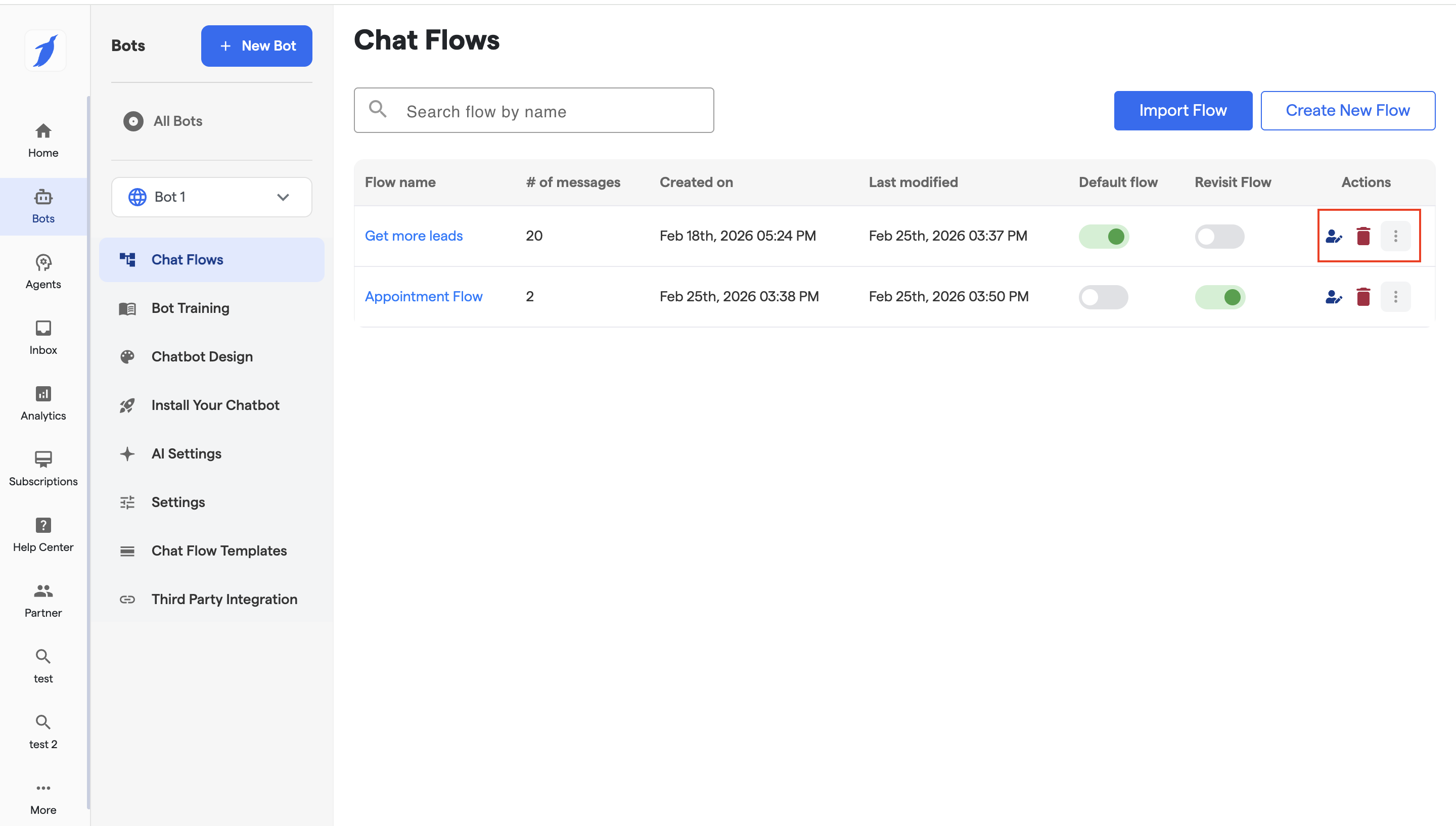1456x826 pixels.
Task: Click the Search flow by name field
Action: pos(533,111)
